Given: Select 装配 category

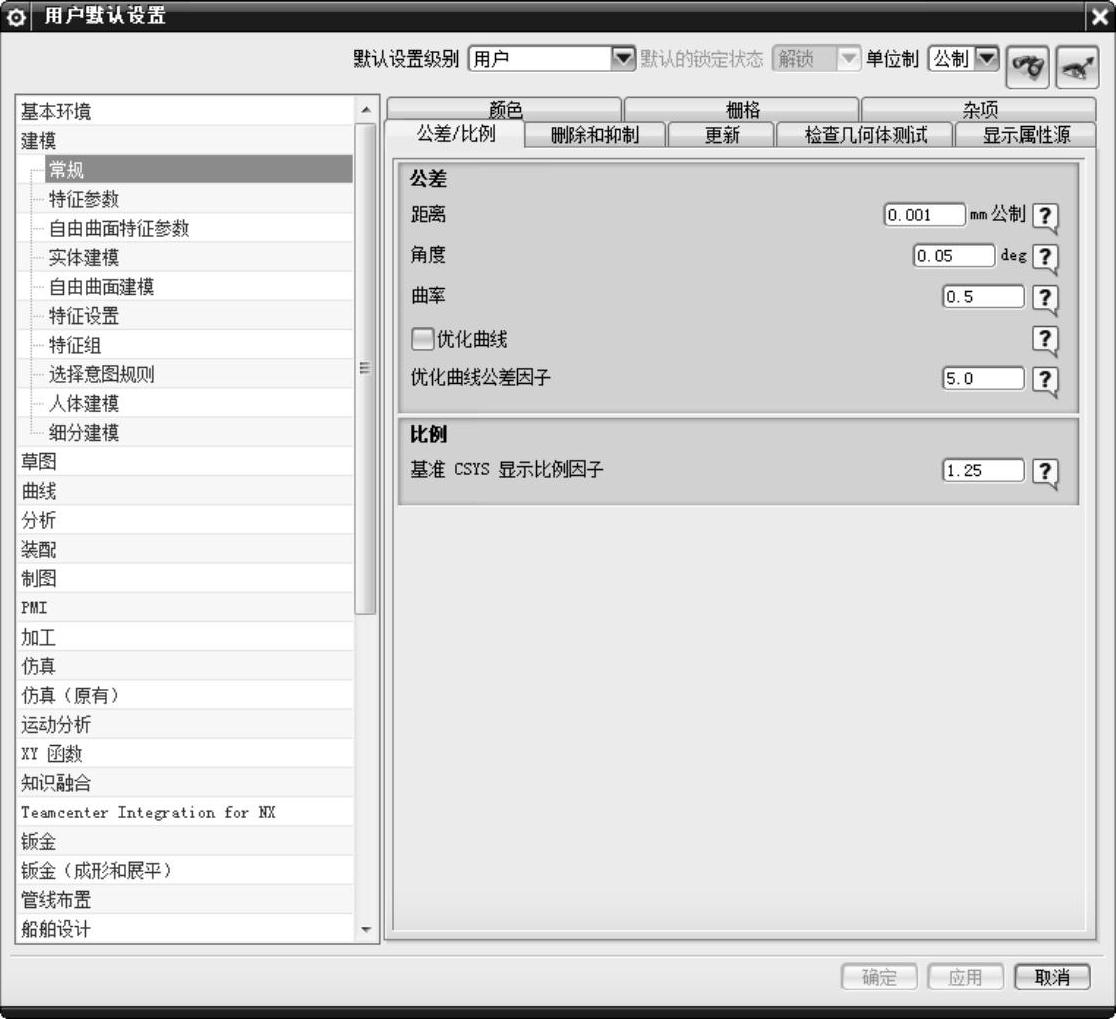Looking at the screenshot, I should tap(184, 549).
